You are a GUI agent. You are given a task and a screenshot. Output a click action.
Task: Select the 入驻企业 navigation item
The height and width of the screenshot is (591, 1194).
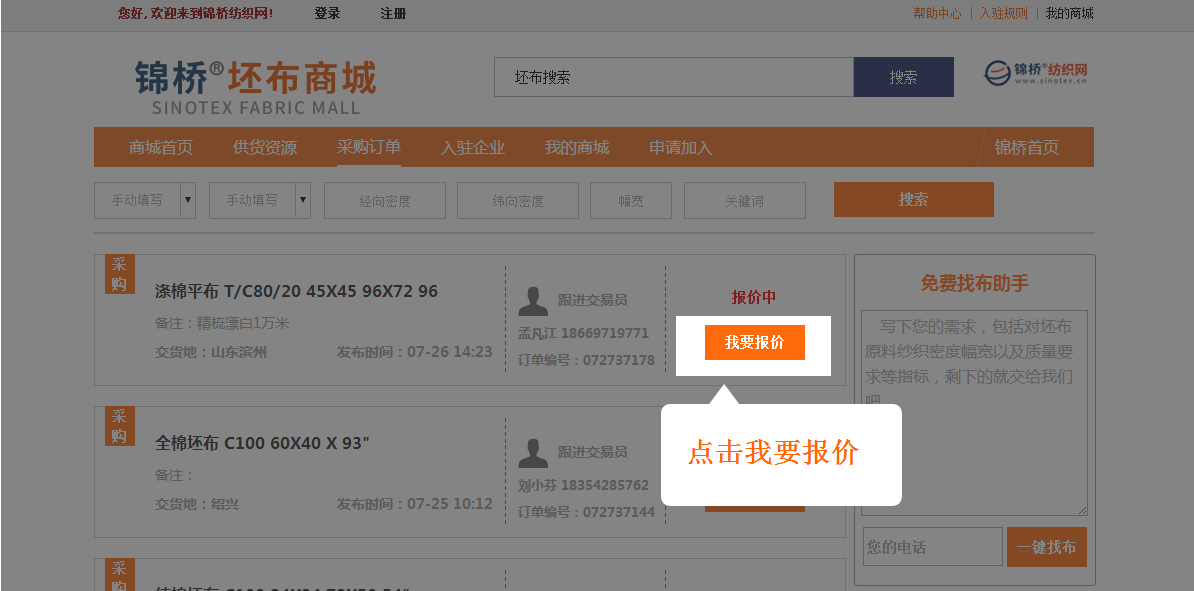tap(473, 148)
